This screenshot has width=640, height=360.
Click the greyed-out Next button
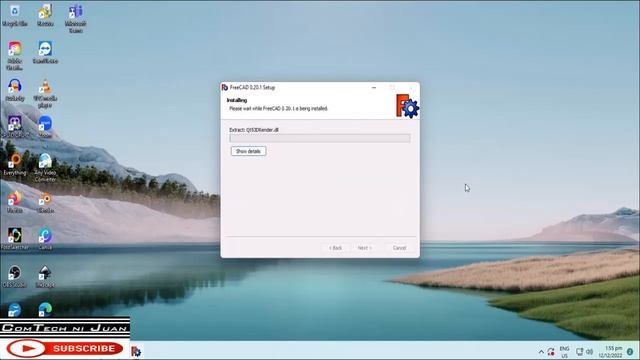click(x=364, y=248)
